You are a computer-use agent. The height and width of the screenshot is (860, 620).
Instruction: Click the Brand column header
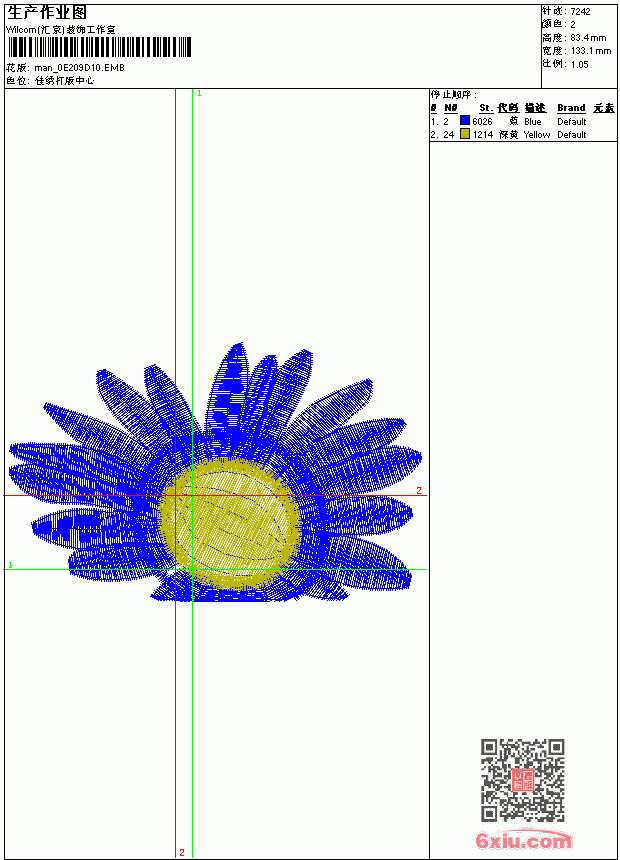click(x=571, y=108)
